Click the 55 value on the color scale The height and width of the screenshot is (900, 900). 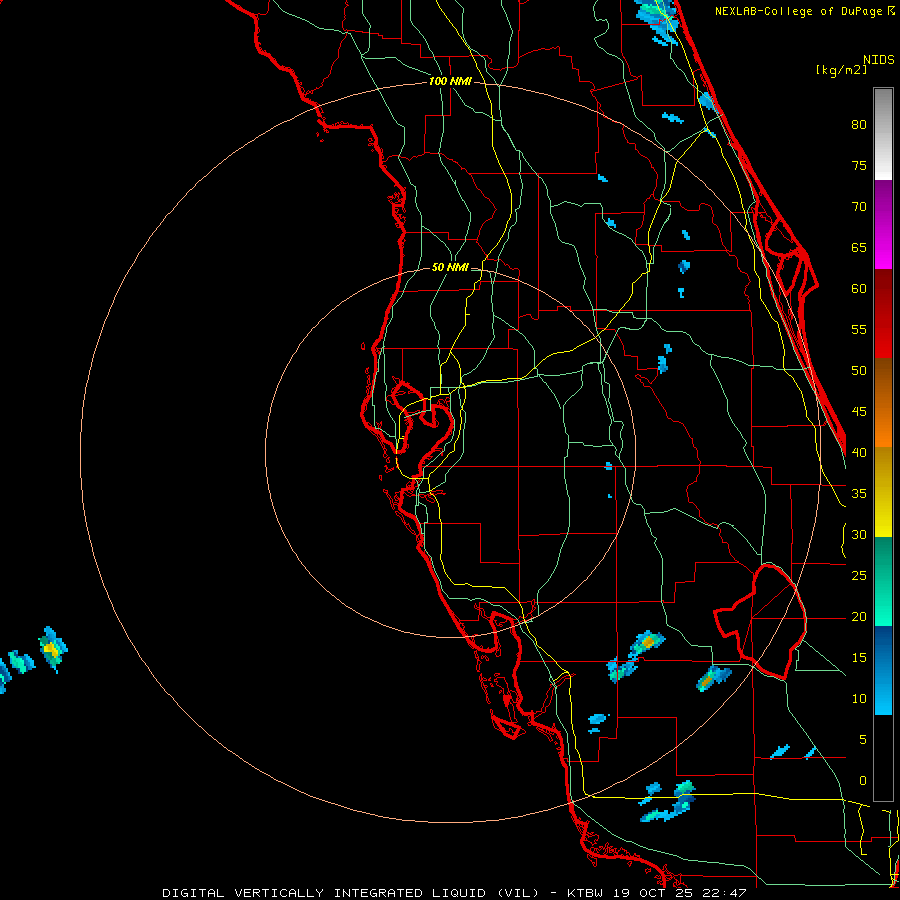click(859, 329)
